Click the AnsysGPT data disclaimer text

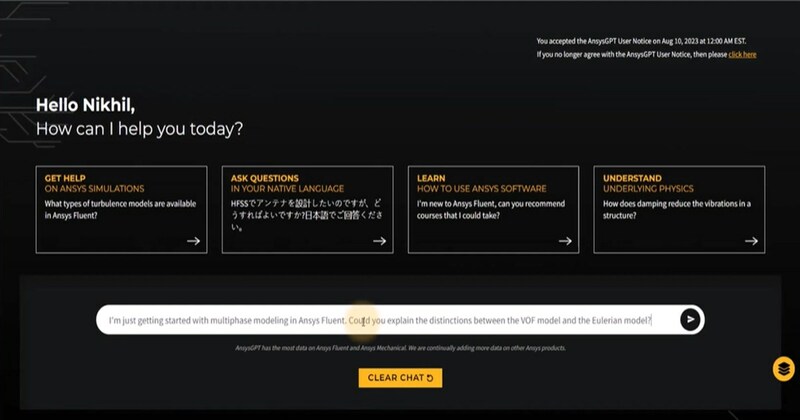coord(400,348)
